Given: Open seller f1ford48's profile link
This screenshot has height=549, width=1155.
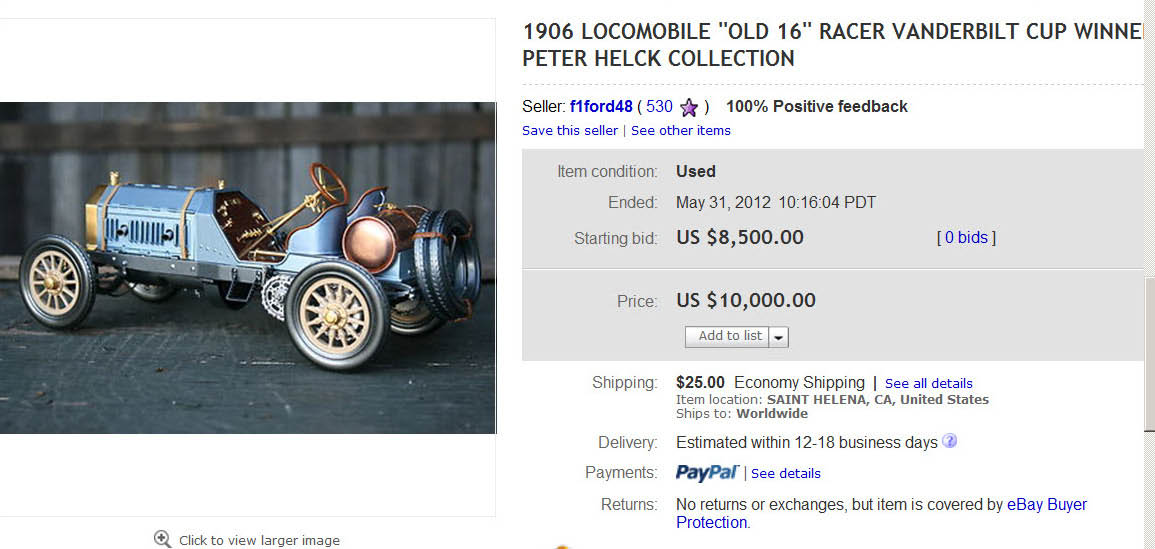Looking at the screenshot, I should pyautogui.click(x=601, y=106).
